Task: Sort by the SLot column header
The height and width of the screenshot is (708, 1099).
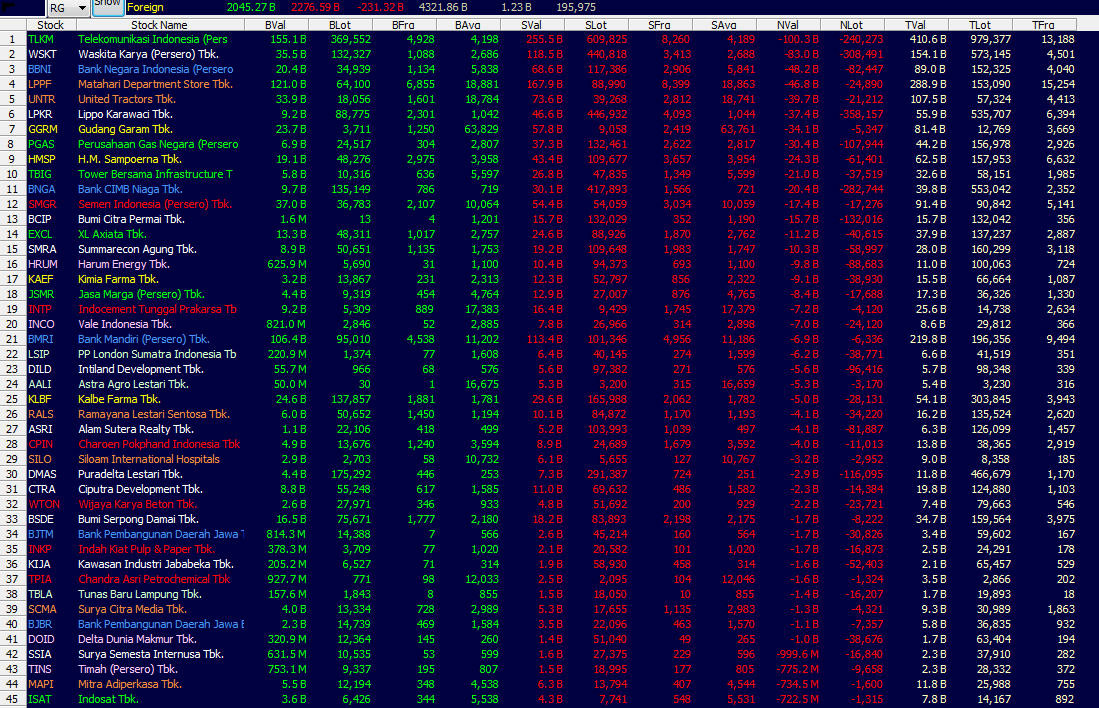Action: [x=596, y=25]
